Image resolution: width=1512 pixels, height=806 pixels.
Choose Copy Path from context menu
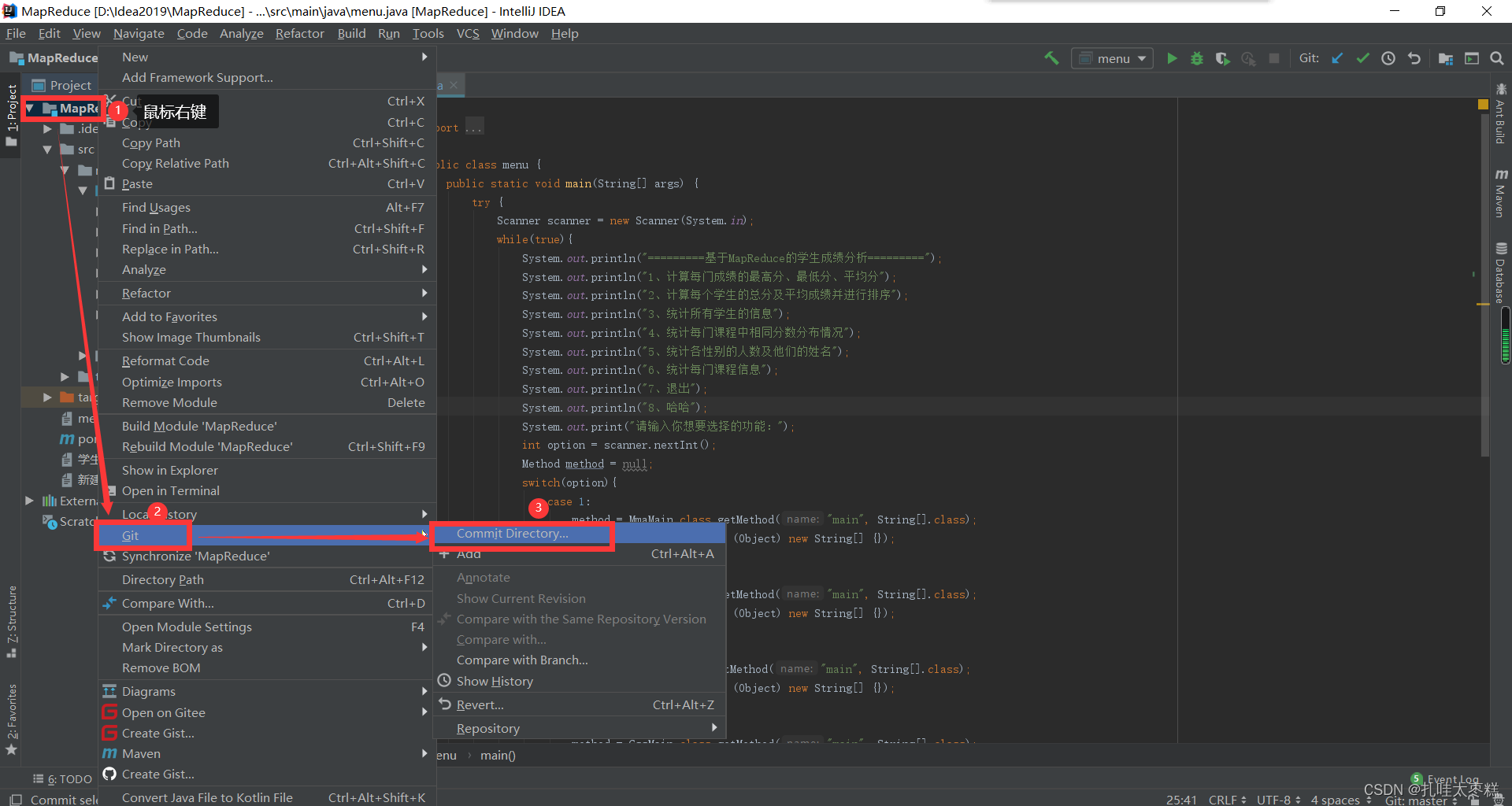pyautogui.click(x=268, y=142)
